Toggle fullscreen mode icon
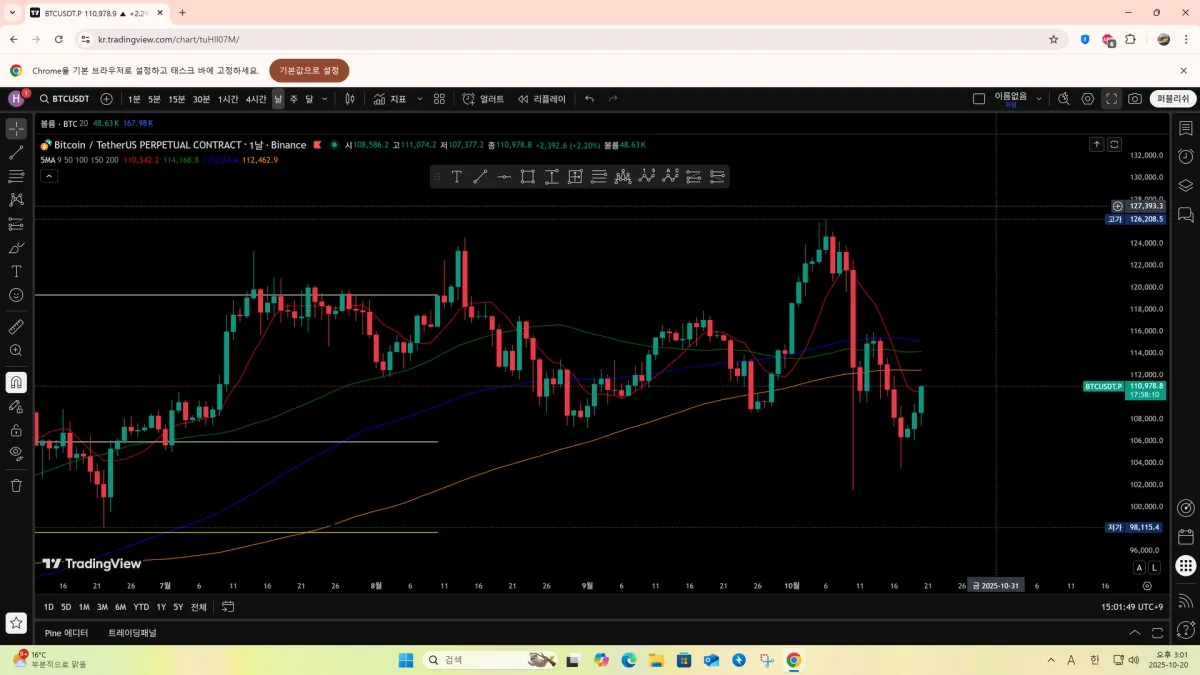The height and width of the screenshot is (675, 1200). (1112, 99)
